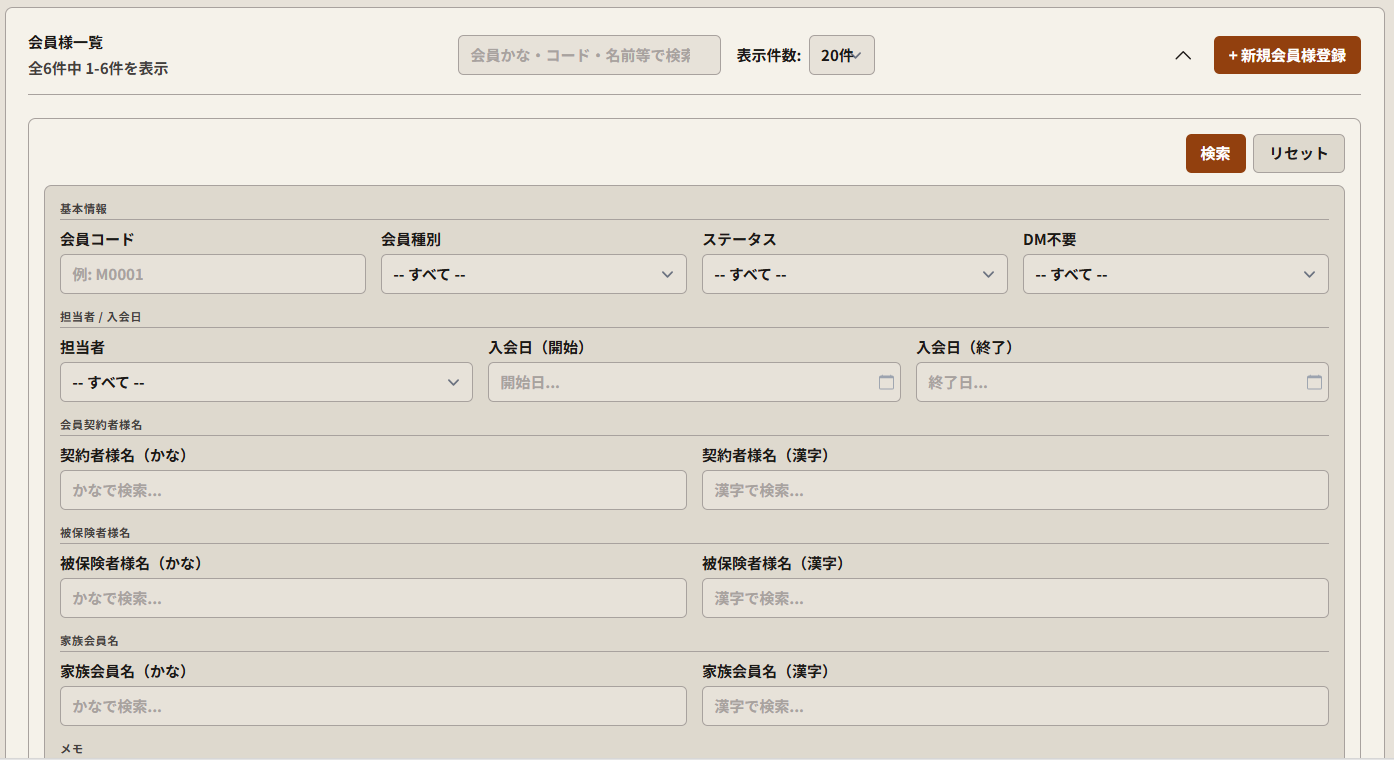Open the 会員種別 dropdown
The image size is (1394, 760).
533,274
